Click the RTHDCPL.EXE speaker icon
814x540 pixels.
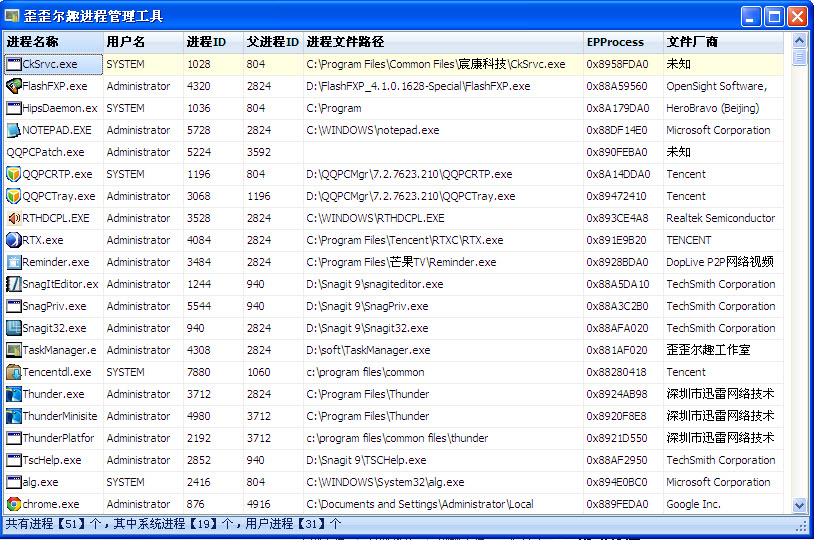coord(13,218)
